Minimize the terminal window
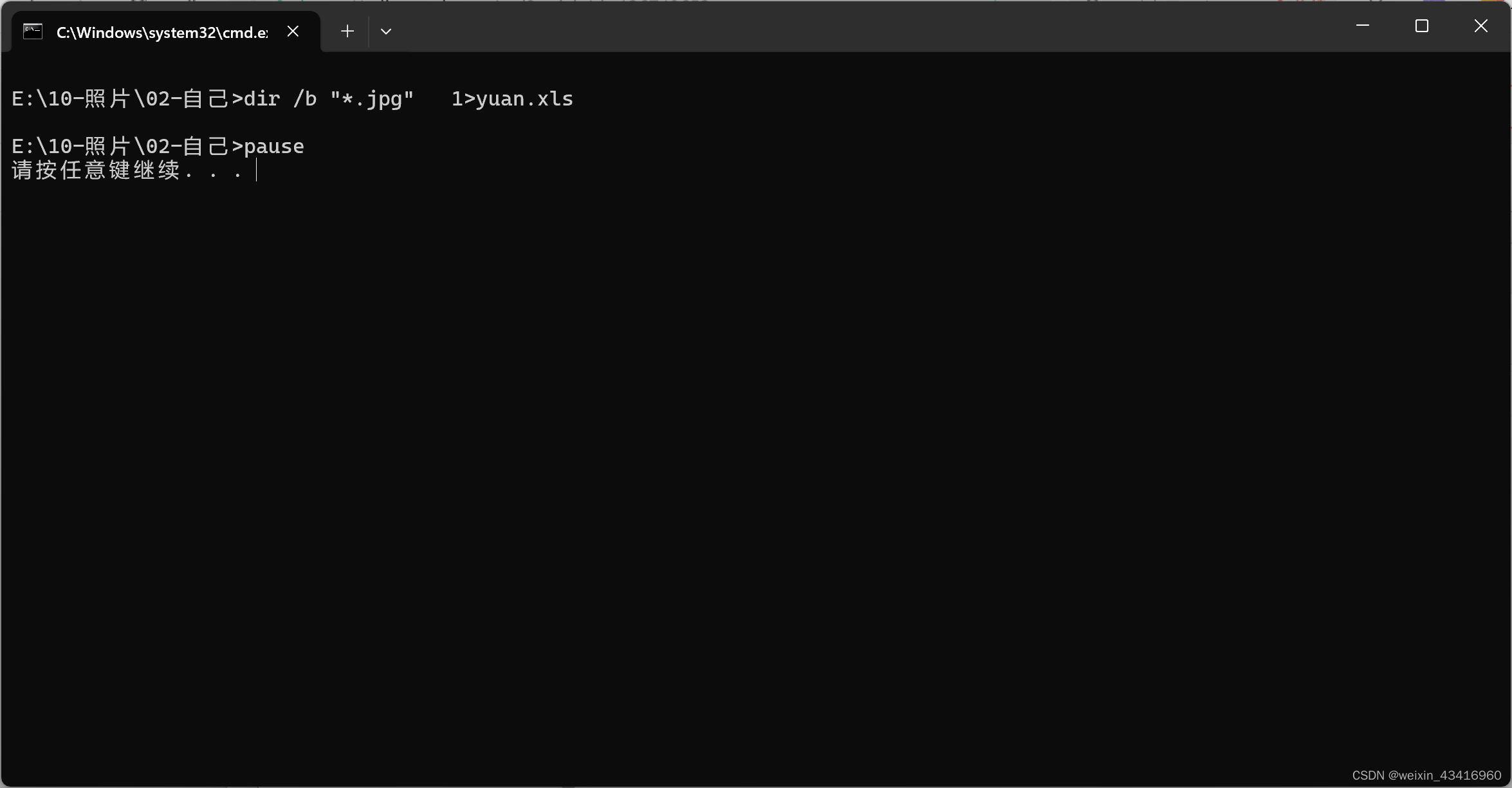The width and height of the screenshot is (1512, 788). (x=1362, y=26)
